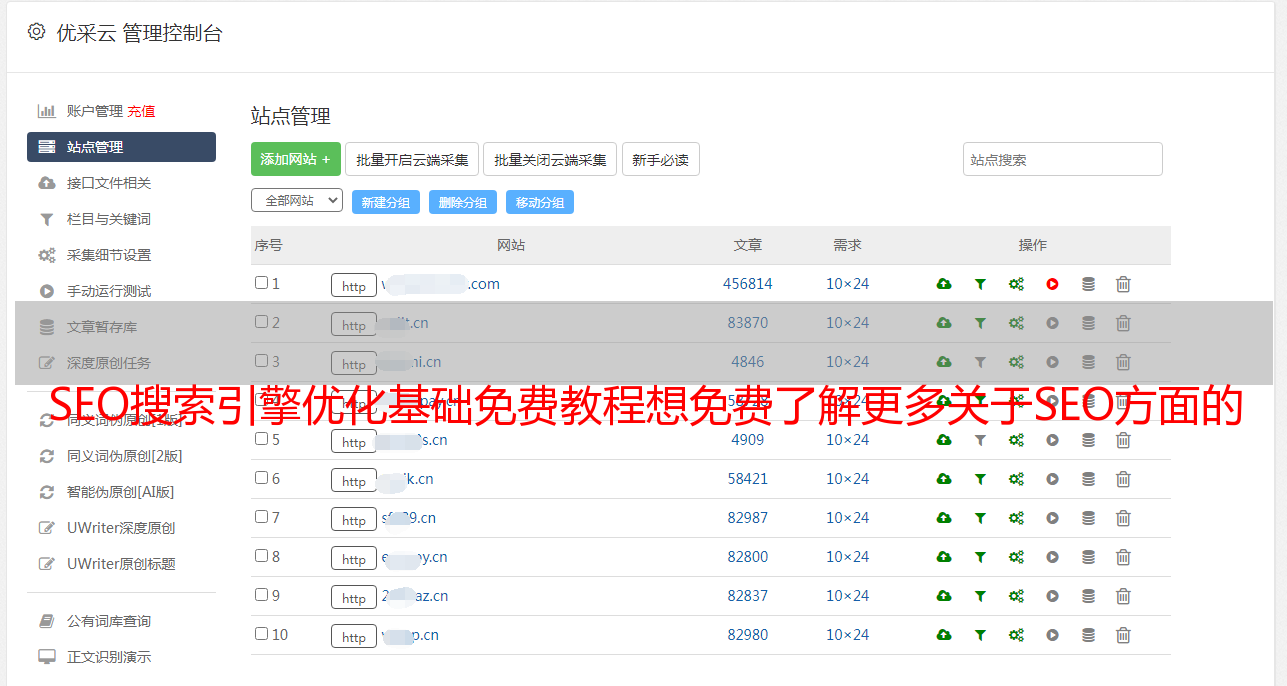The height and width of the screenshot is (686, 1287).
Task: Open database icon in row 456814
Action: coord(1088,284)
